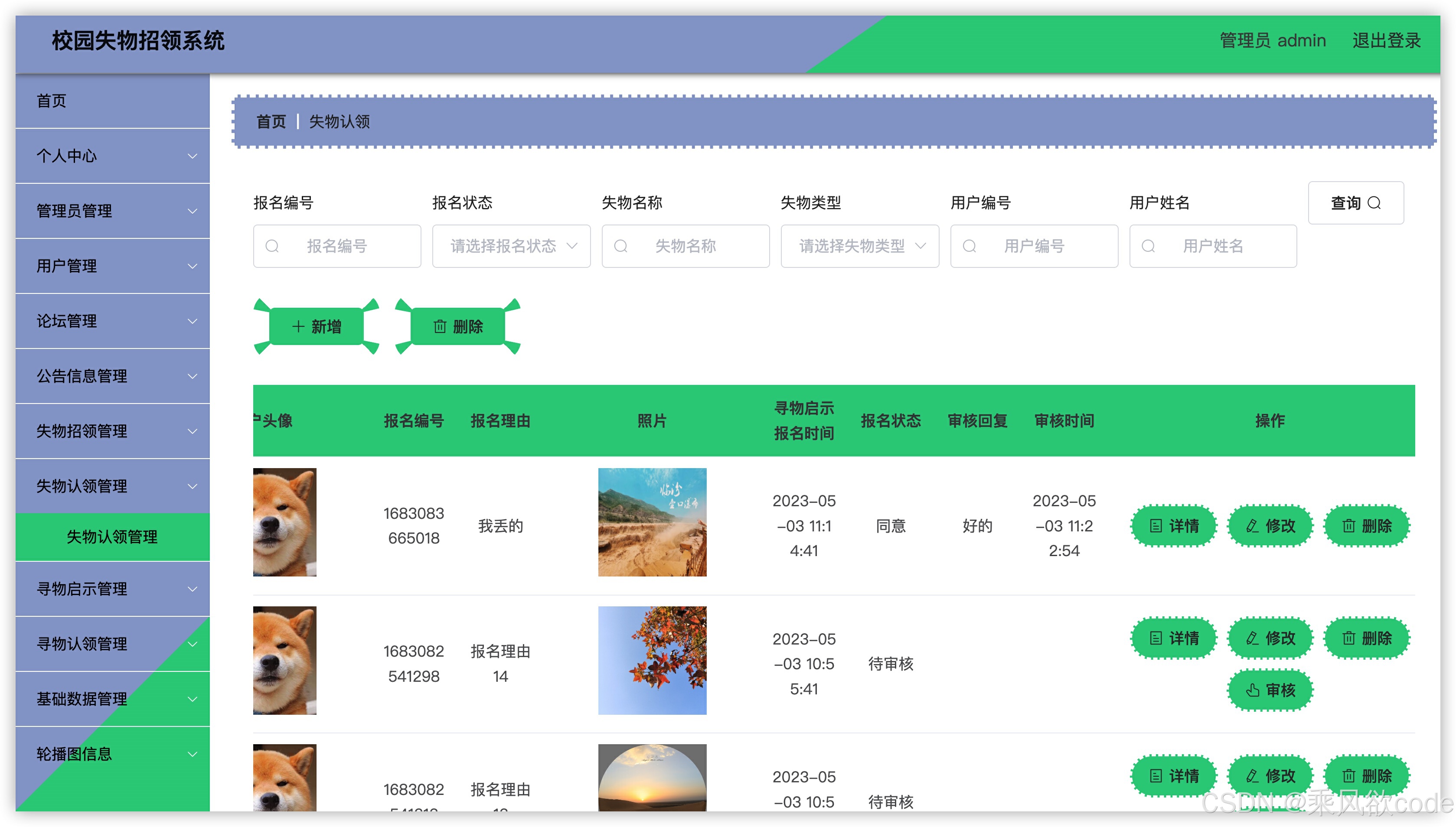This screenshot has height=827, width=1456.
Task: Click the waterfall photo in first row
Action: point(652,524)
